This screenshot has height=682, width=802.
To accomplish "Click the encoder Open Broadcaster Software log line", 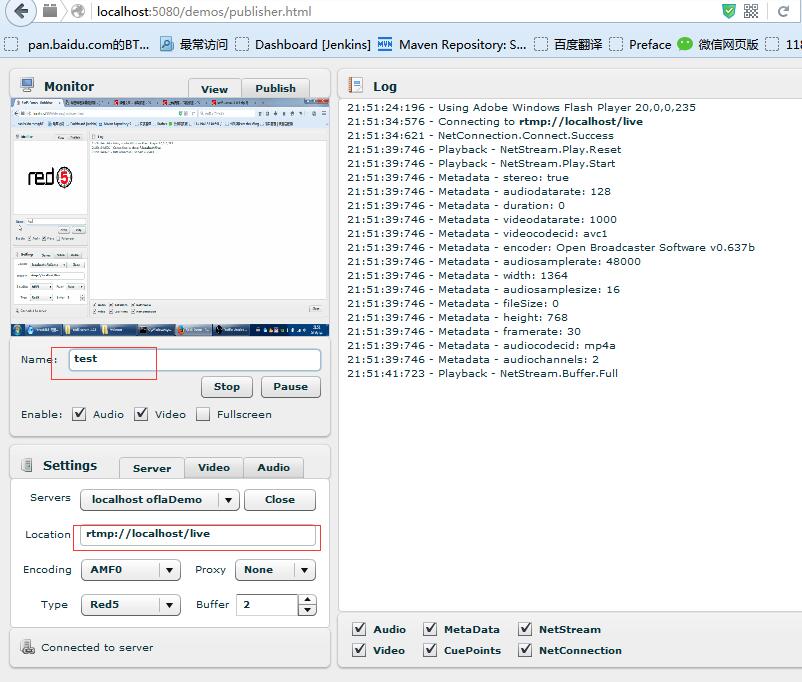I will pos(551,247).
